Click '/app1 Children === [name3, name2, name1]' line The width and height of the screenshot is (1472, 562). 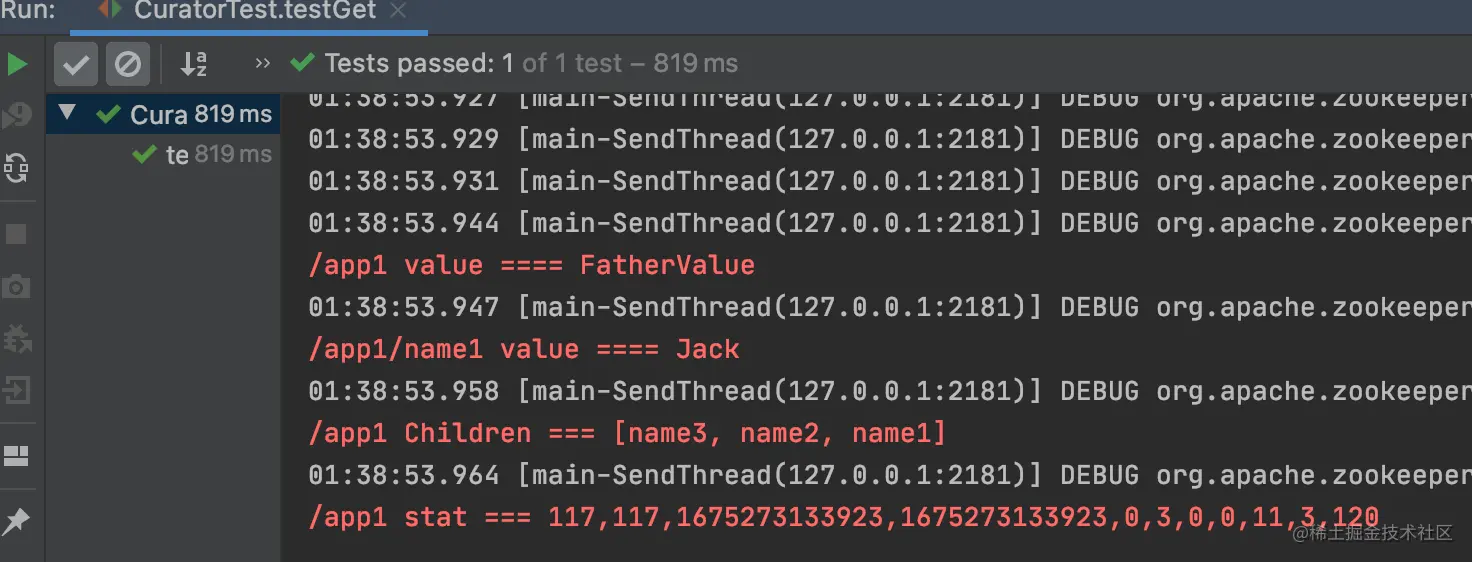click(x=627, y=433)
